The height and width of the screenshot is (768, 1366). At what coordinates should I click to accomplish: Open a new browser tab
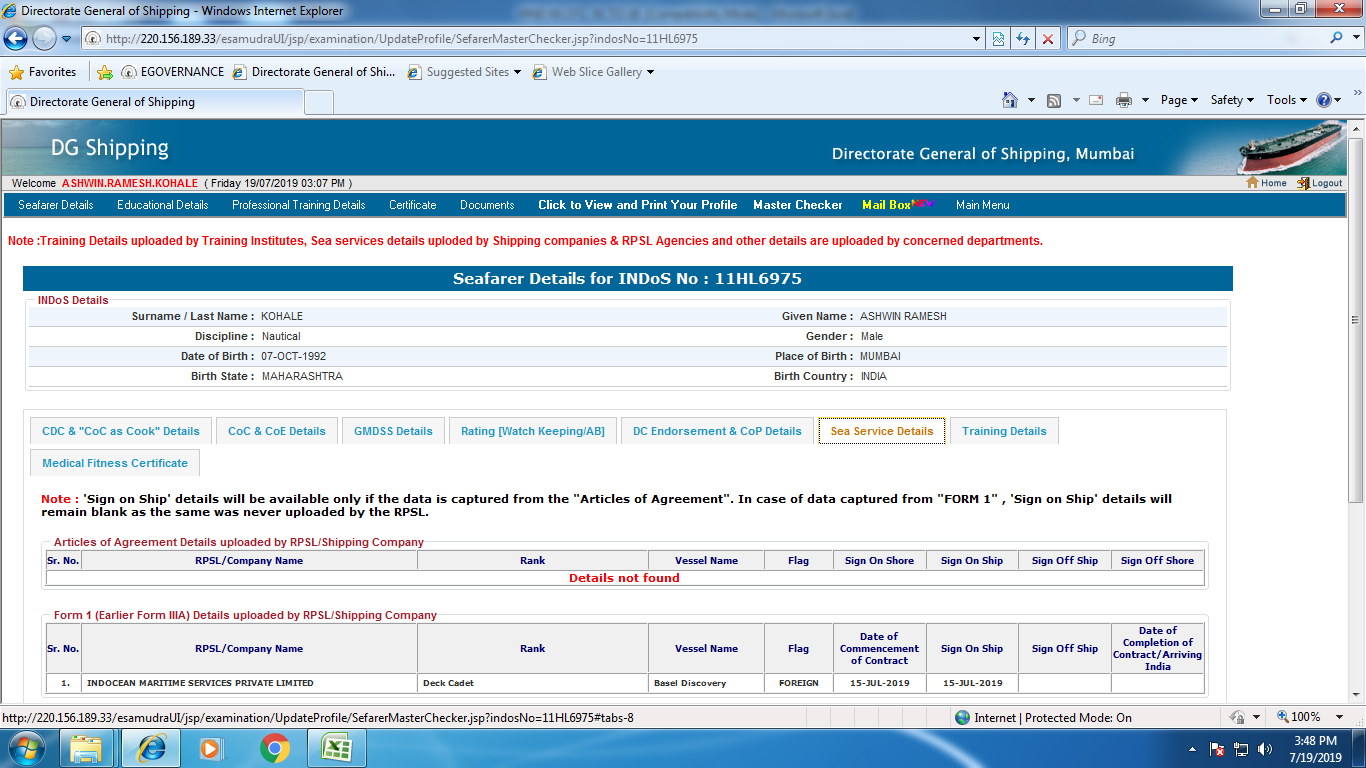tap(319, 102)
